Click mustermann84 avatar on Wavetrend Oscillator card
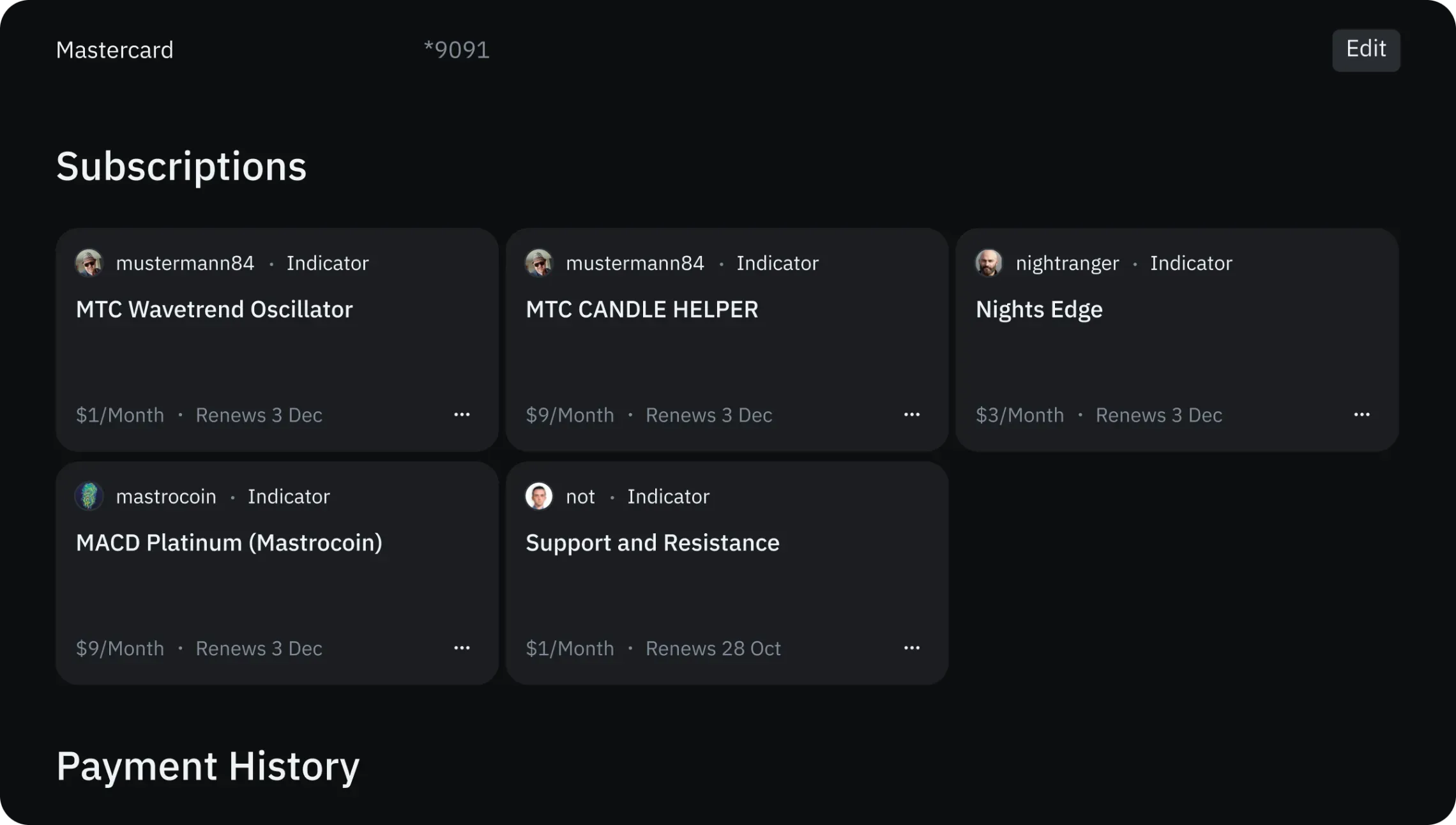 (89, 263)
